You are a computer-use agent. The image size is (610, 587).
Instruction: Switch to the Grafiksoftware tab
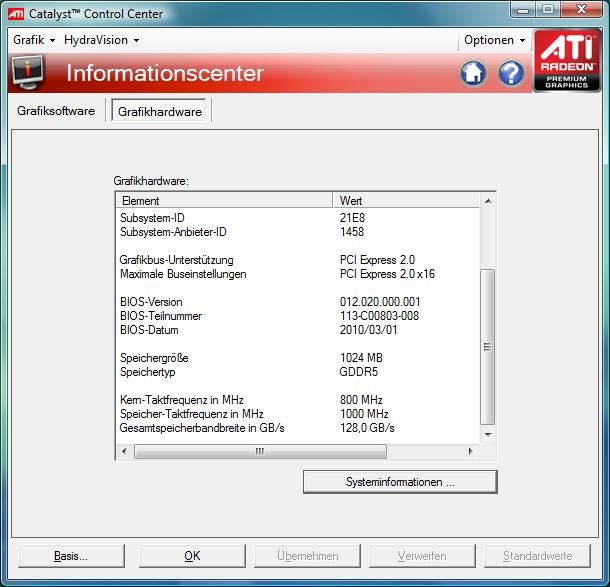click(x=56, y=111)
